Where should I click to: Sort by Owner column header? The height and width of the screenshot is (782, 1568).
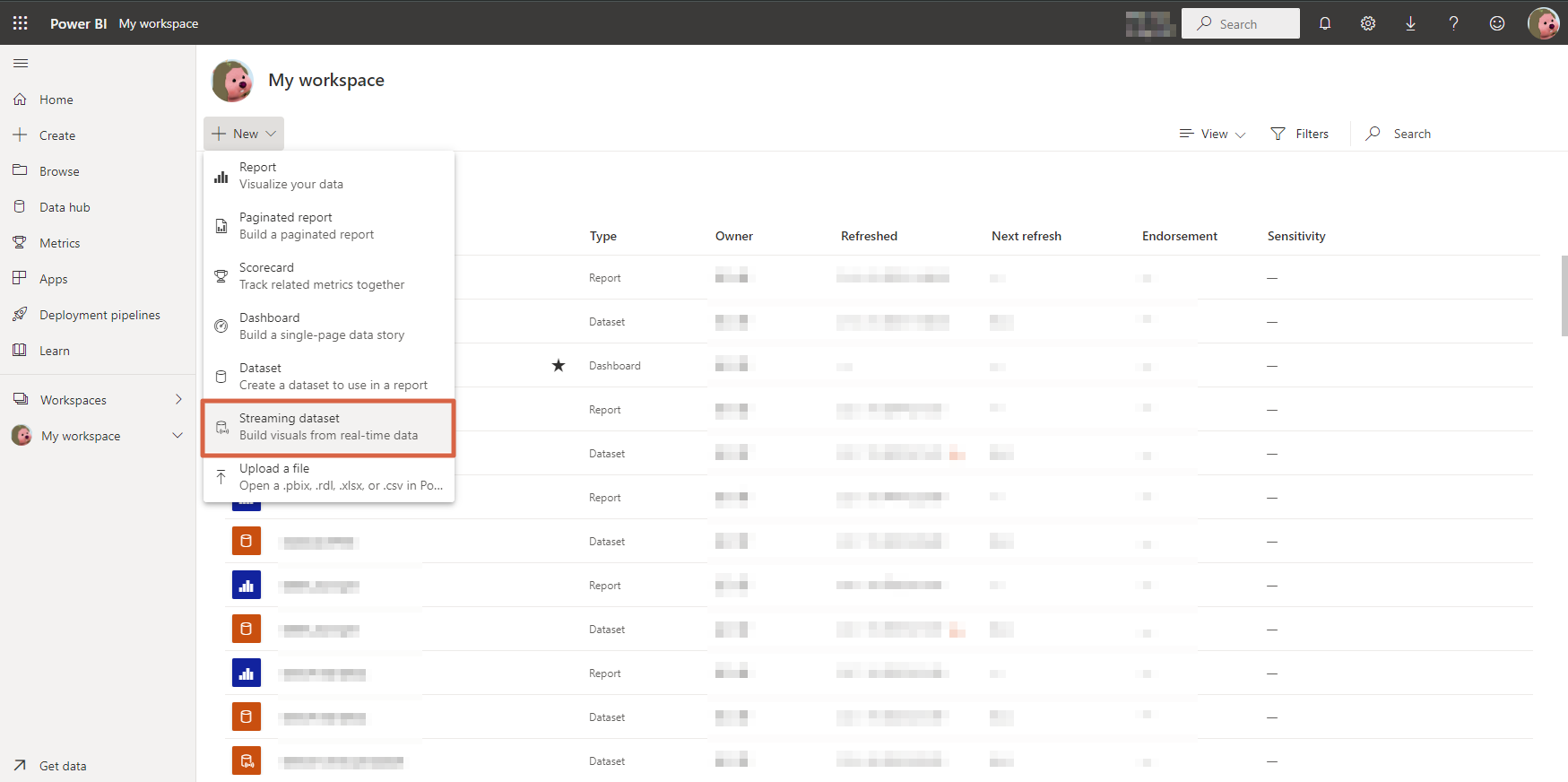point(734,236)
